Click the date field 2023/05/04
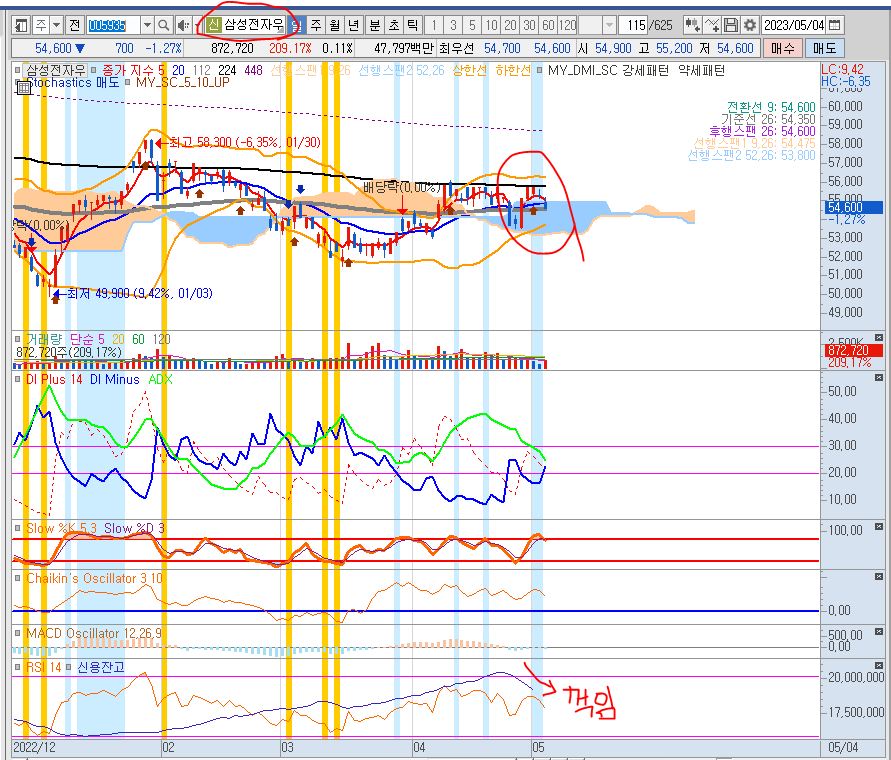The image size is (891, 760). (x=794, y=25)
